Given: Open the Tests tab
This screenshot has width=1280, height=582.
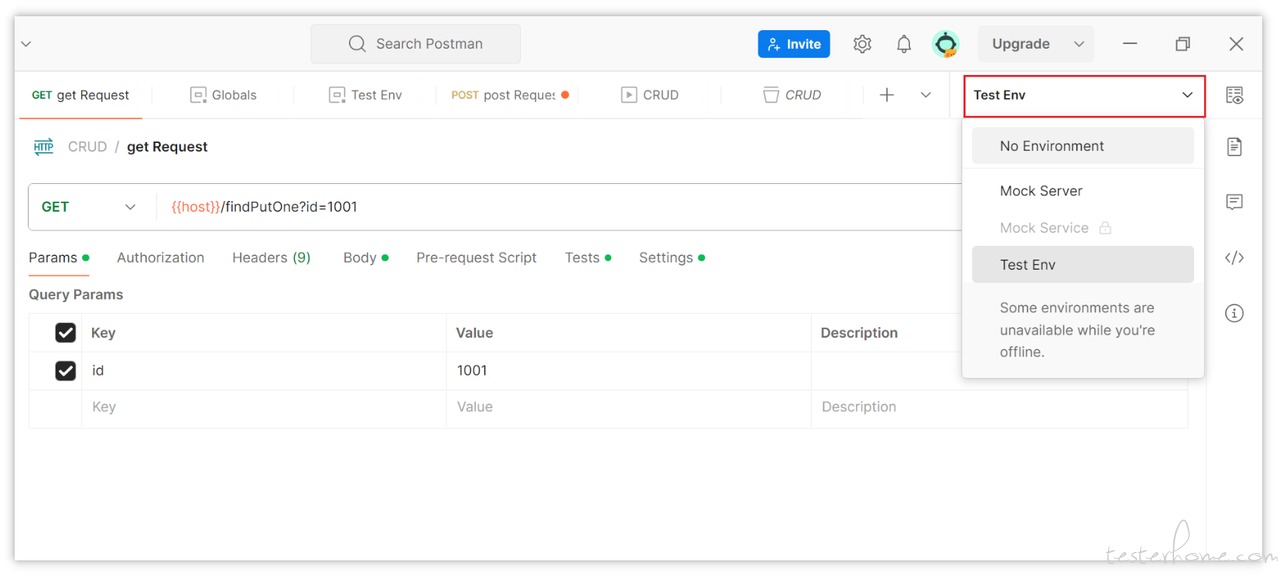Looking at the screenshot, I should 588,258.
